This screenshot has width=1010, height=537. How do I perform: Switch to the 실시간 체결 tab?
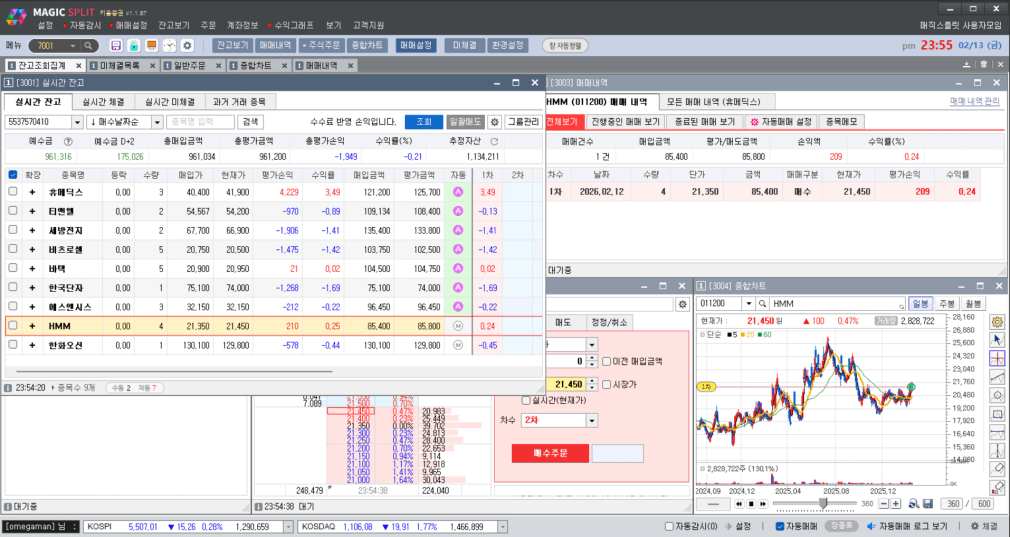click(103, 102)
